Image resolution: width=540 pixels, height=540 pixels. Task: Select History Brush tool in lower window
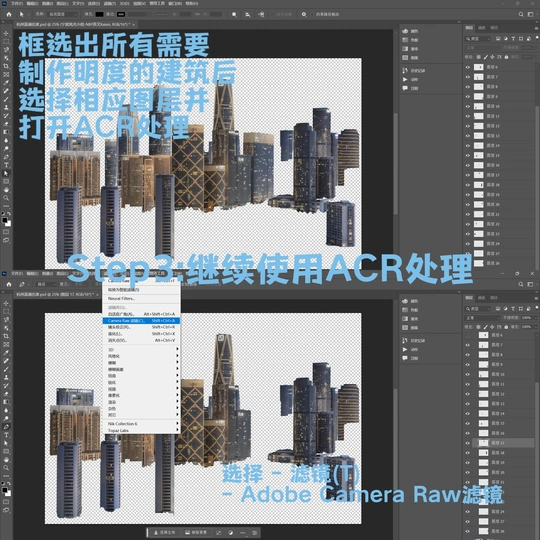[x=6, y=385]
